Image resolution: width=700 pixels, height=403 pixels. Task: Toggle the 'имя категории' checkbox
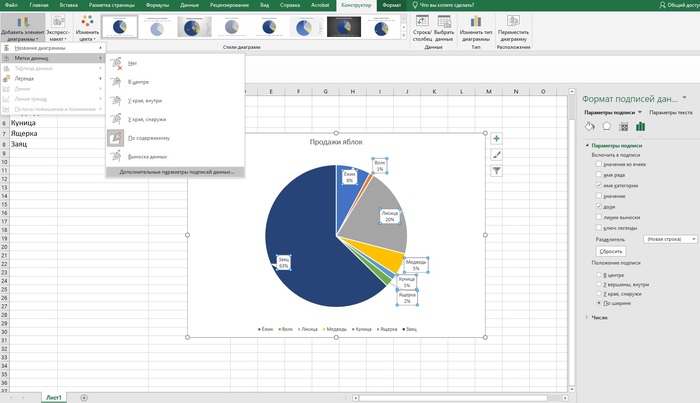coord(598,186)
